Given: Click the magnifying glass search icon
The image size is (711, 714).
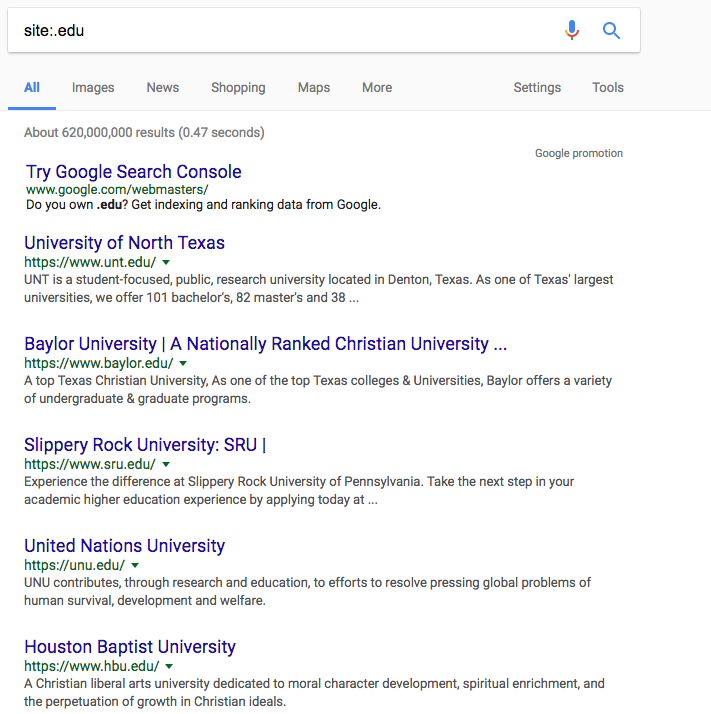Looking at the screenshot, I should [x=611, y=31].
